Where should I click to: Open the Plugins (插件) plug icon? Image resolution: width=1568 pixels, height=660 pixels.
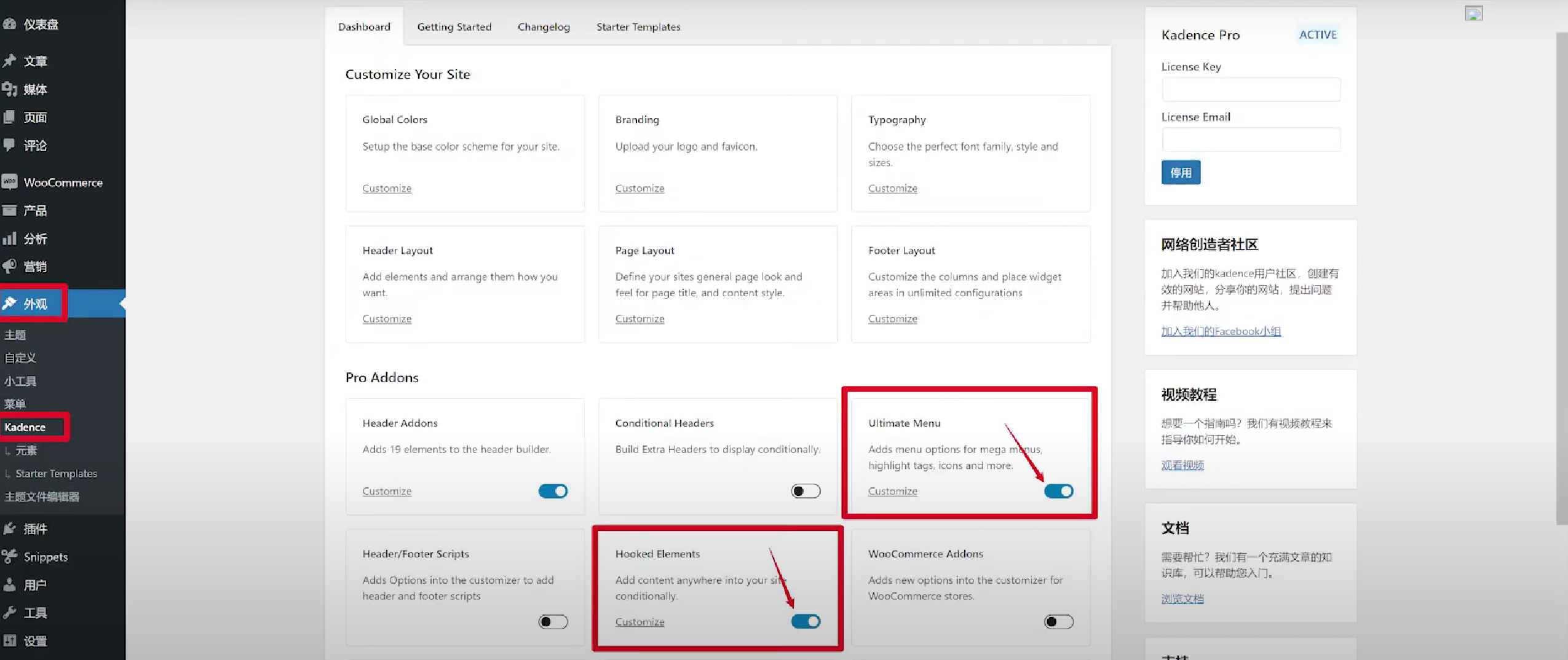10,528
